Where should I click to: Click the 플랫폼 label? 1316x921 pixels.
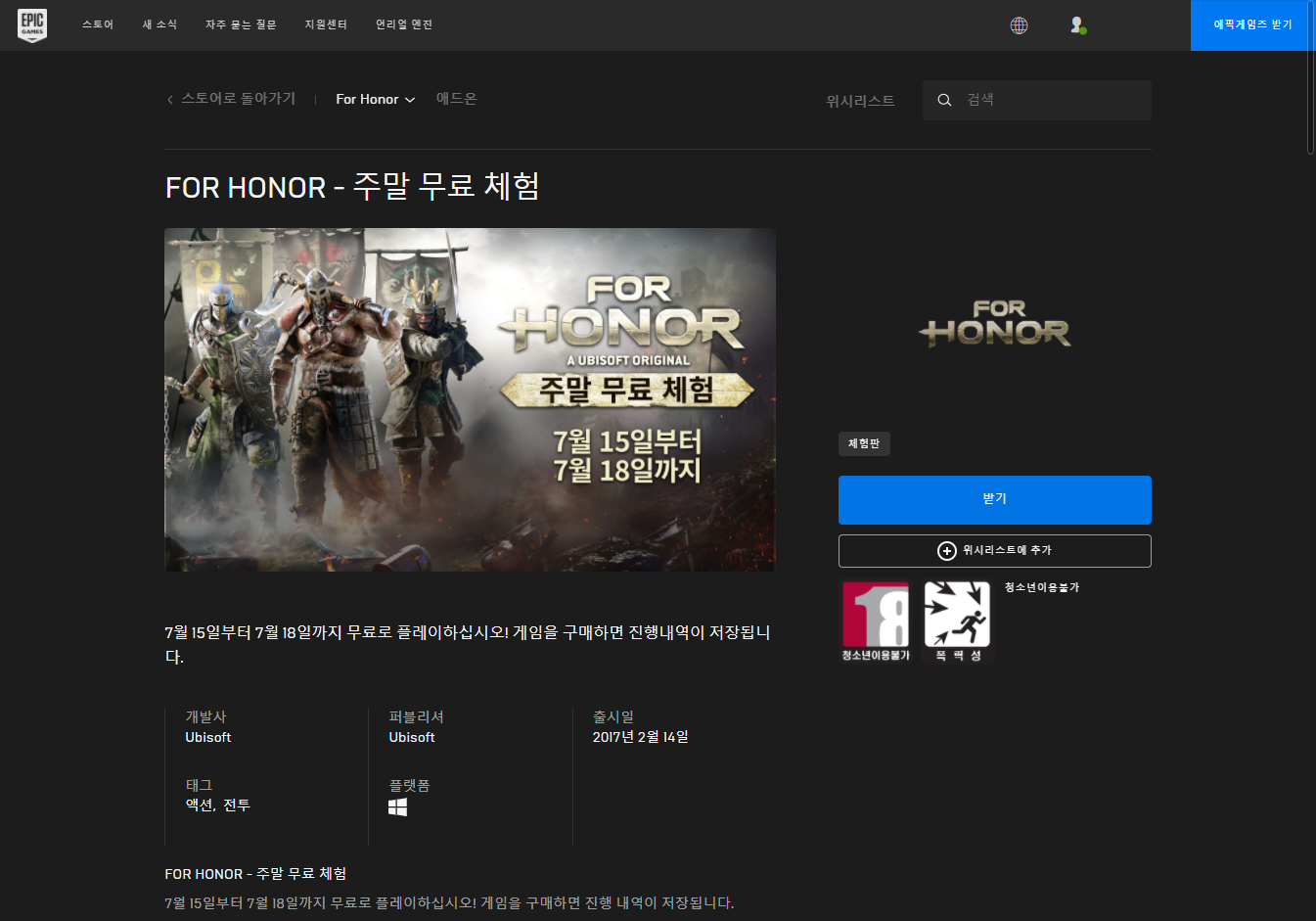tap(409, 785)
